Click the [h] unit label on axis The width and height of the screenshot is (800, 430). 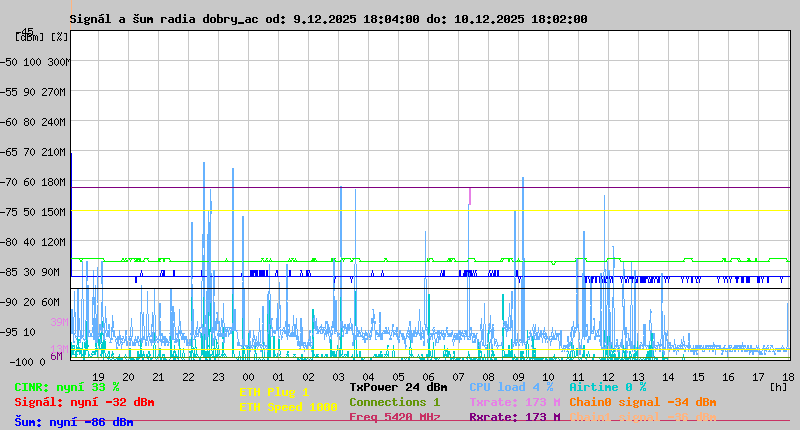(x=778, y=387)
